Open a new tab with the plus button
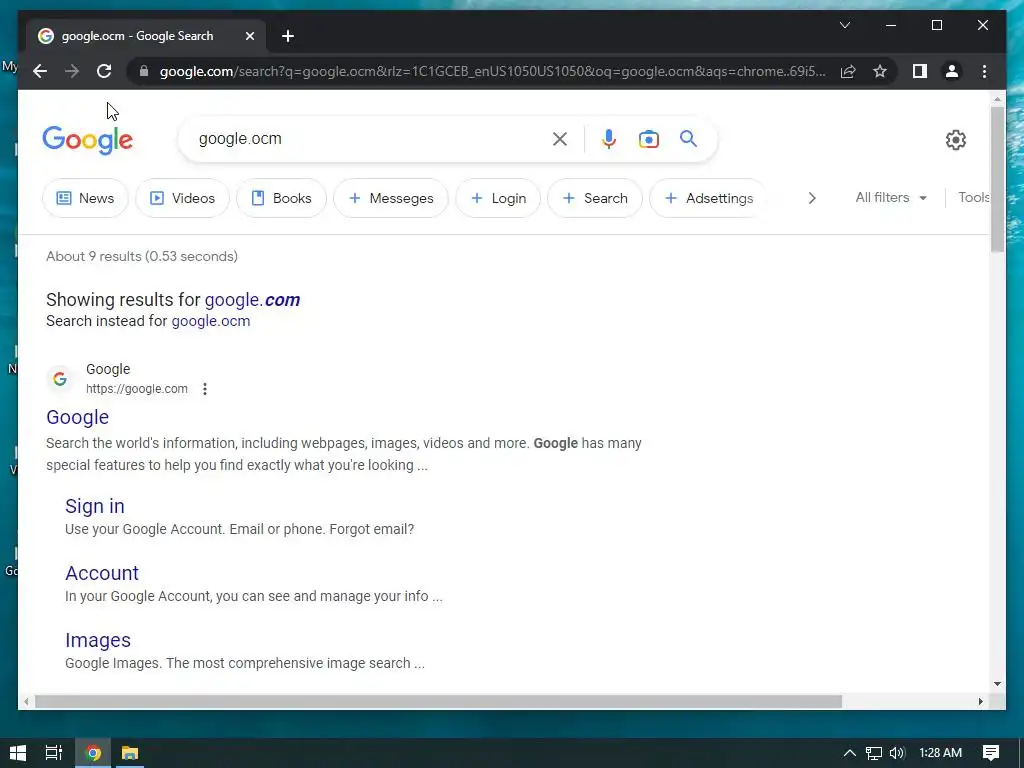Screen dimensions: 1024x768 point(288,36)
